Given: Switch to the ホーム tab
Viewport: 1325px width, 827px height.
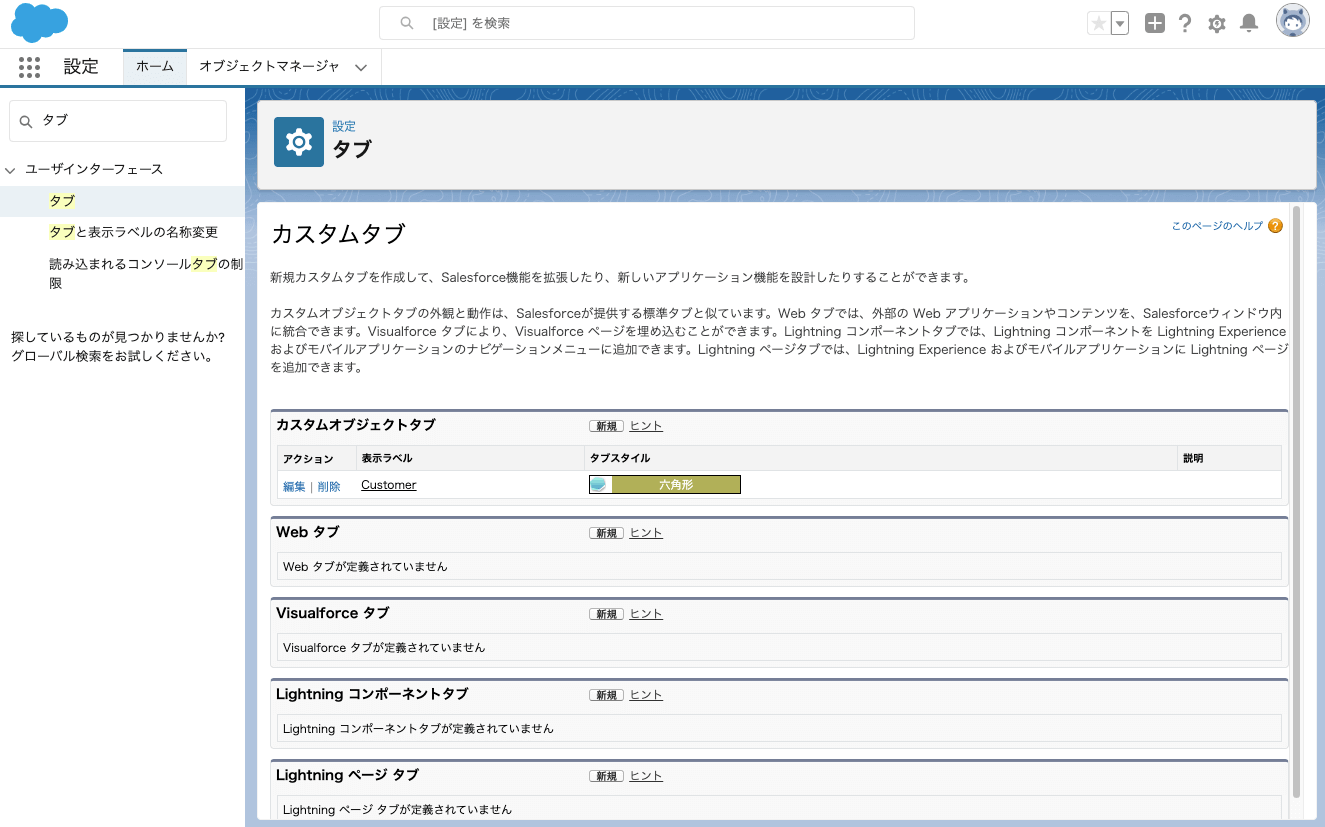Looking at the screenshot, I should point(155,67).
